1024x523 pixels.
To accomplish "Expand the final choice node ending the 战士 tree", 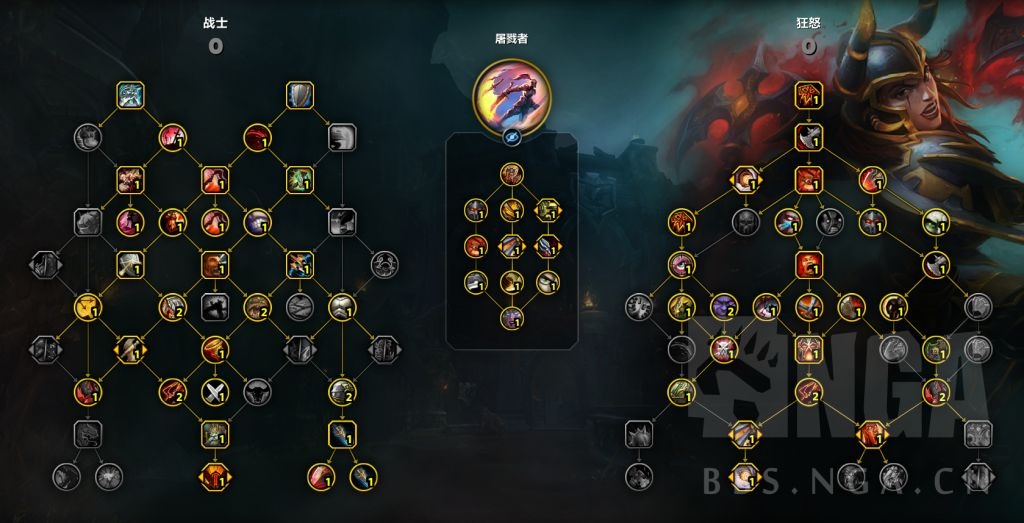I will 215,477.
